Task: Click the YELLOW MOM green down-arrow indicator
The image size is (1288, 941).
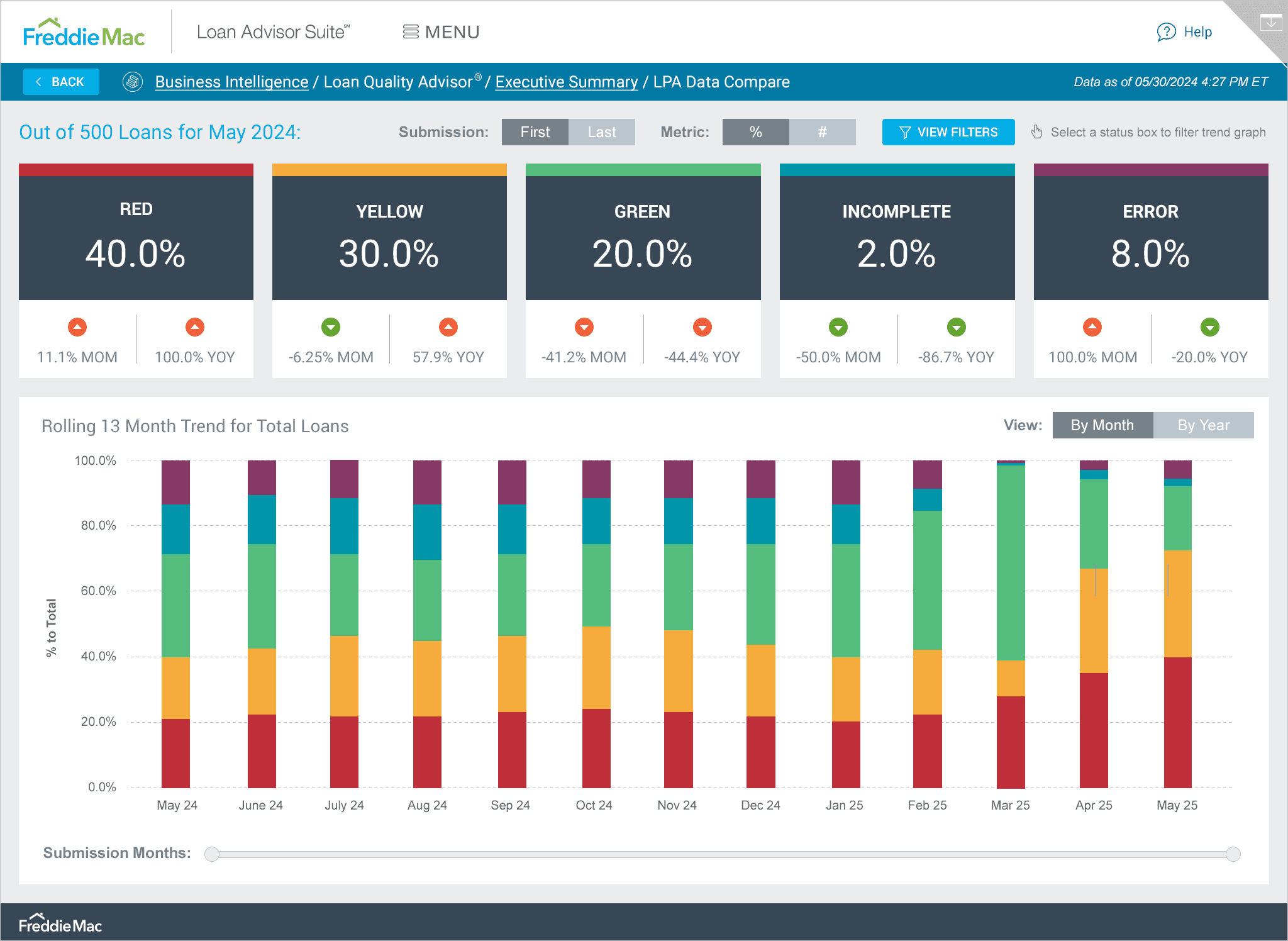Action: pos(331,327)
